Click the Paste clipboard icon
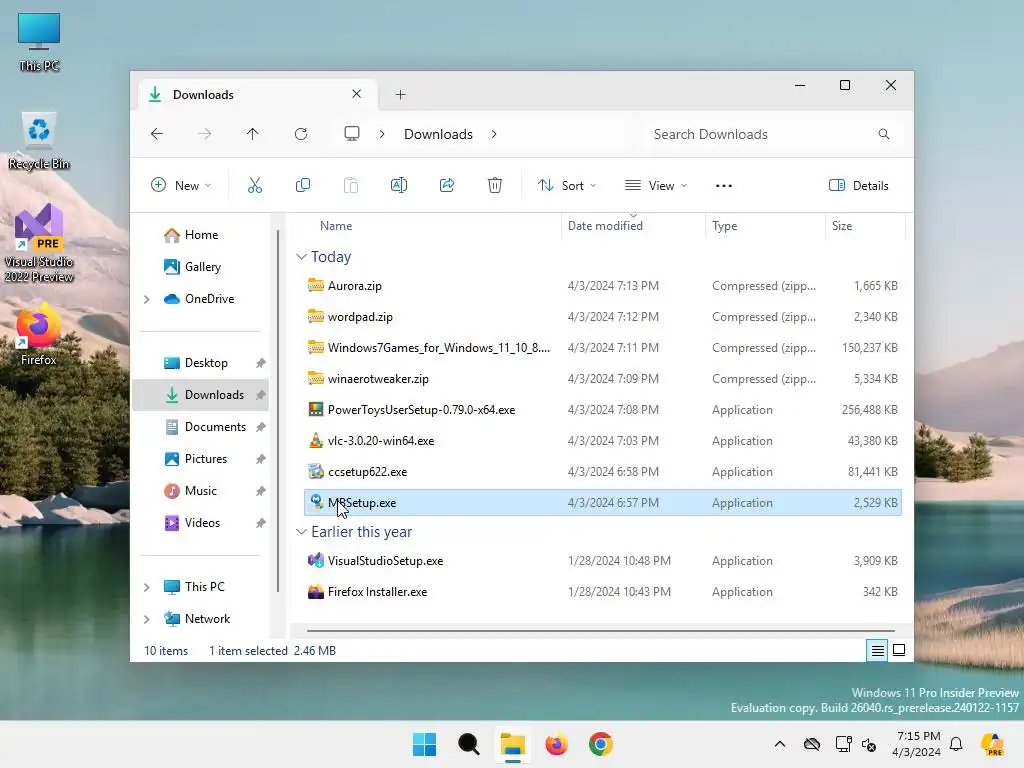The image size is (1024, 768). point(351,185)
